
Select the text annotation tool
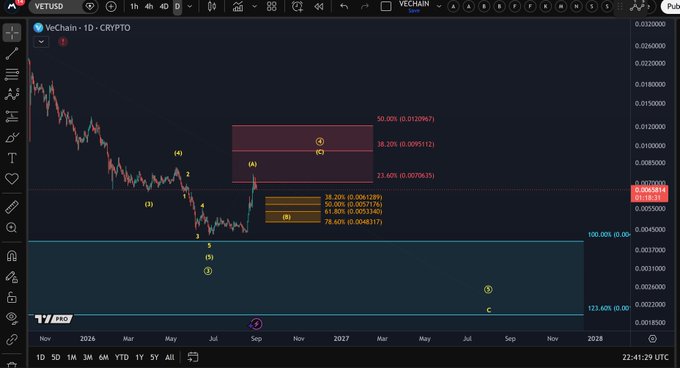pos(12,158)
